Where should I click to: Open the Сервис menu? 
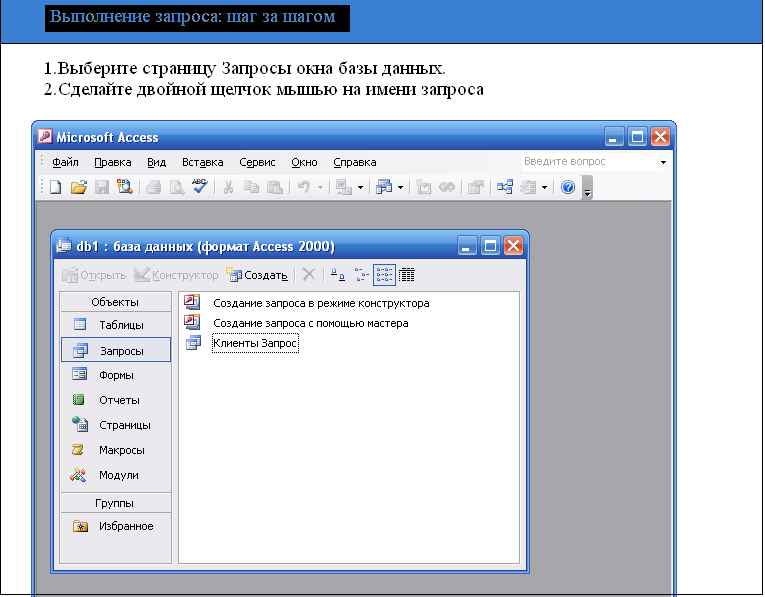point(257,162)
